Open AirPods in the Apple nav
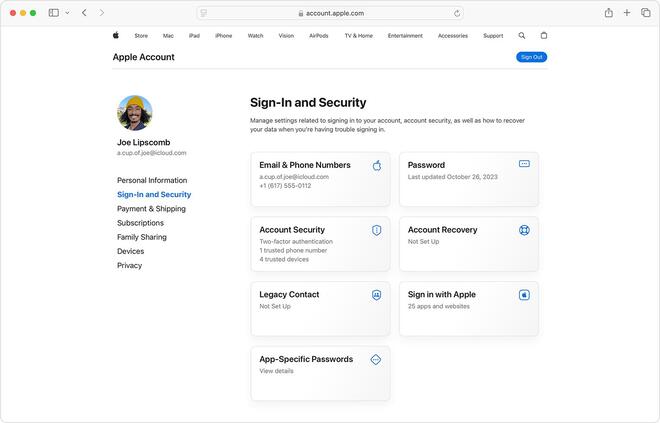 pos(319,36)
